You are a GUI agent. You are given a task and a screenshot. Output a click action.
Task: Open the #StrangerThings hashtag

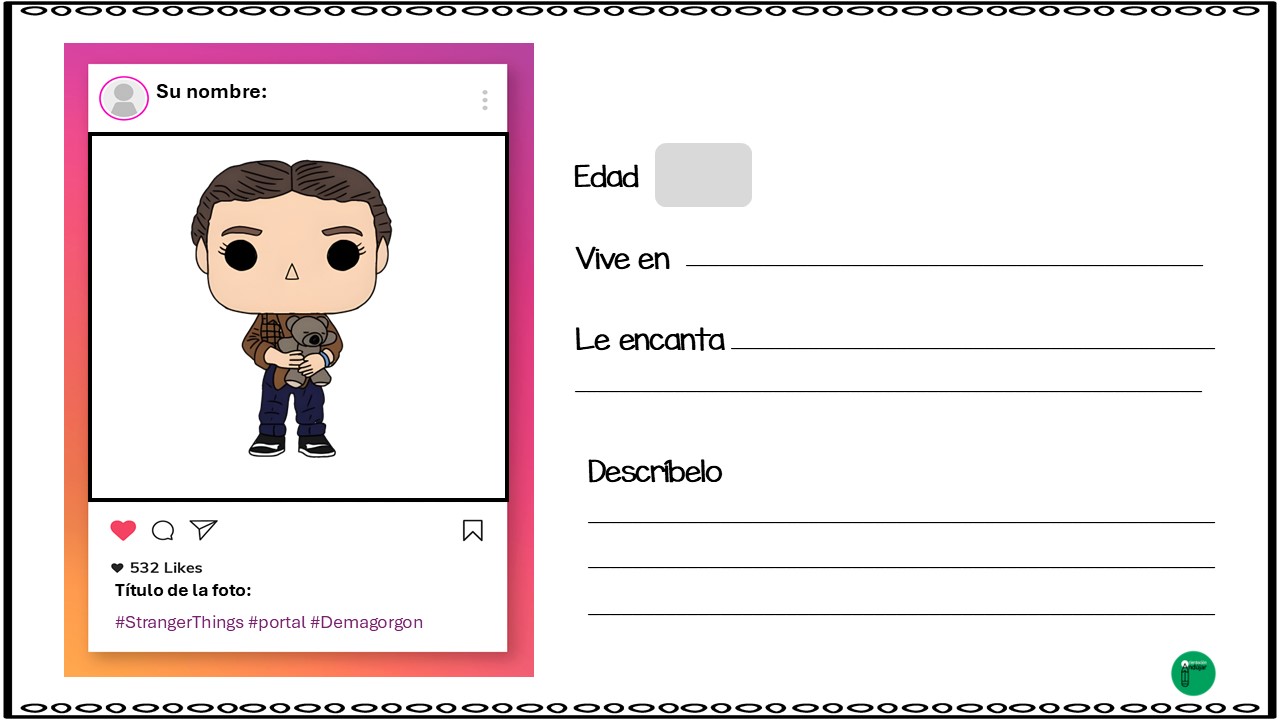(x=179, y=622)
